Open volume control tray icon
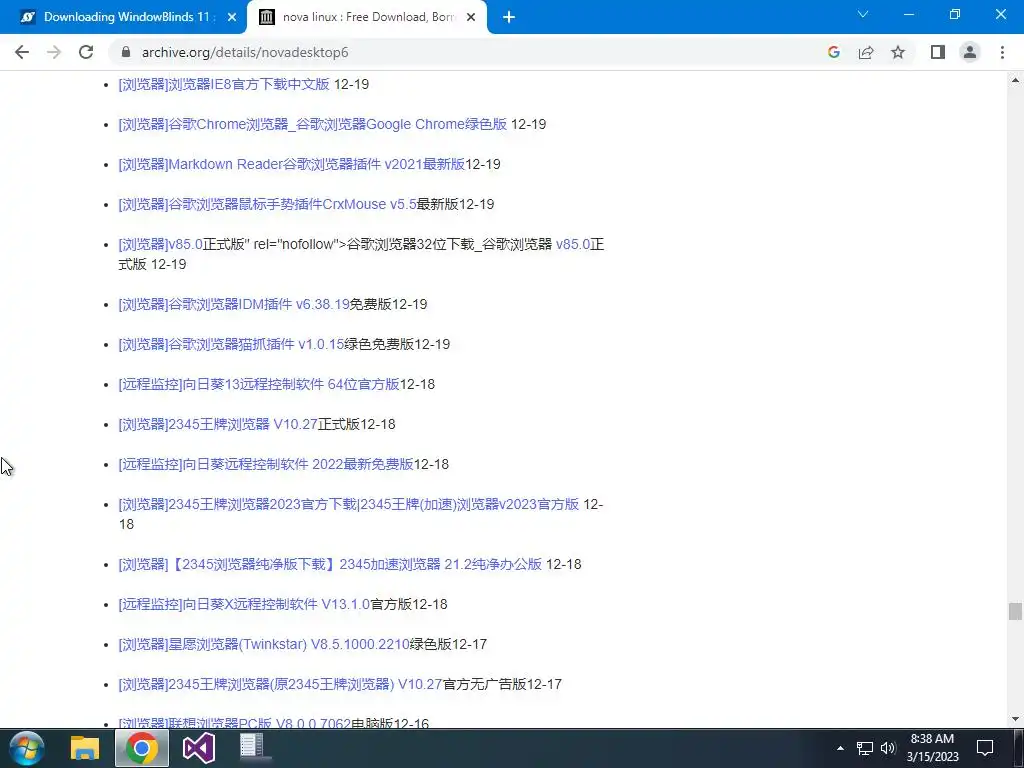Screen dimensions: 1024x768 (x=888, y=748)
